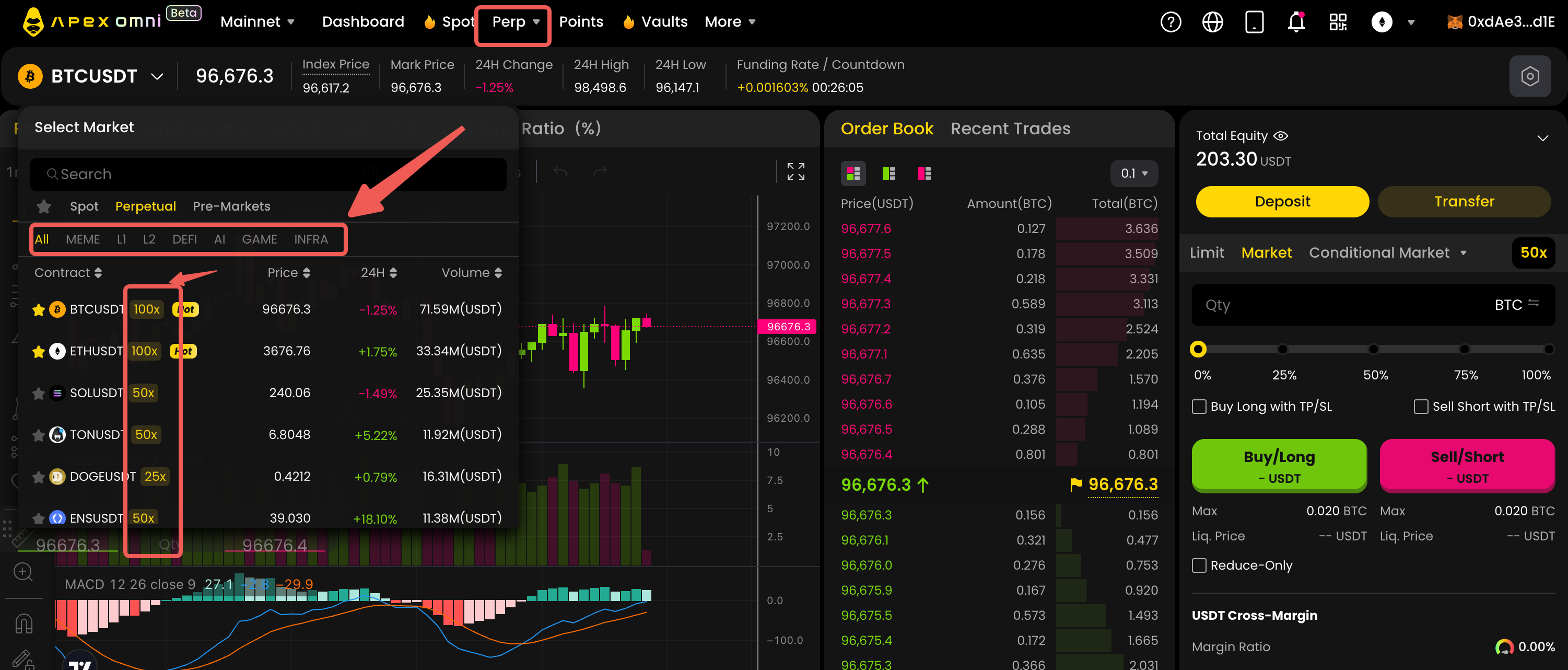Click the Deposit button
The width and height of the screenshot is (1568, 670).
[x=1282, y=202]
